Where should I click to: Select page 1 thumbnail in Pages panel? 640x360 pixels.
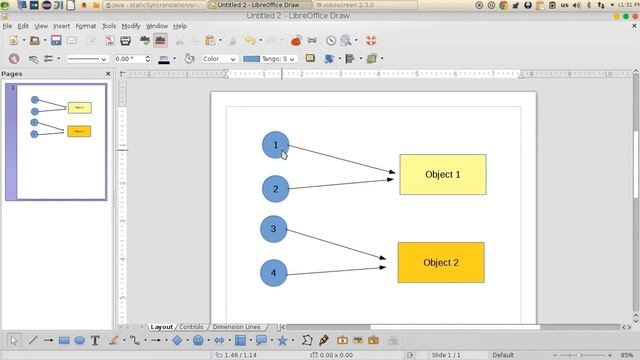(56, 142)
